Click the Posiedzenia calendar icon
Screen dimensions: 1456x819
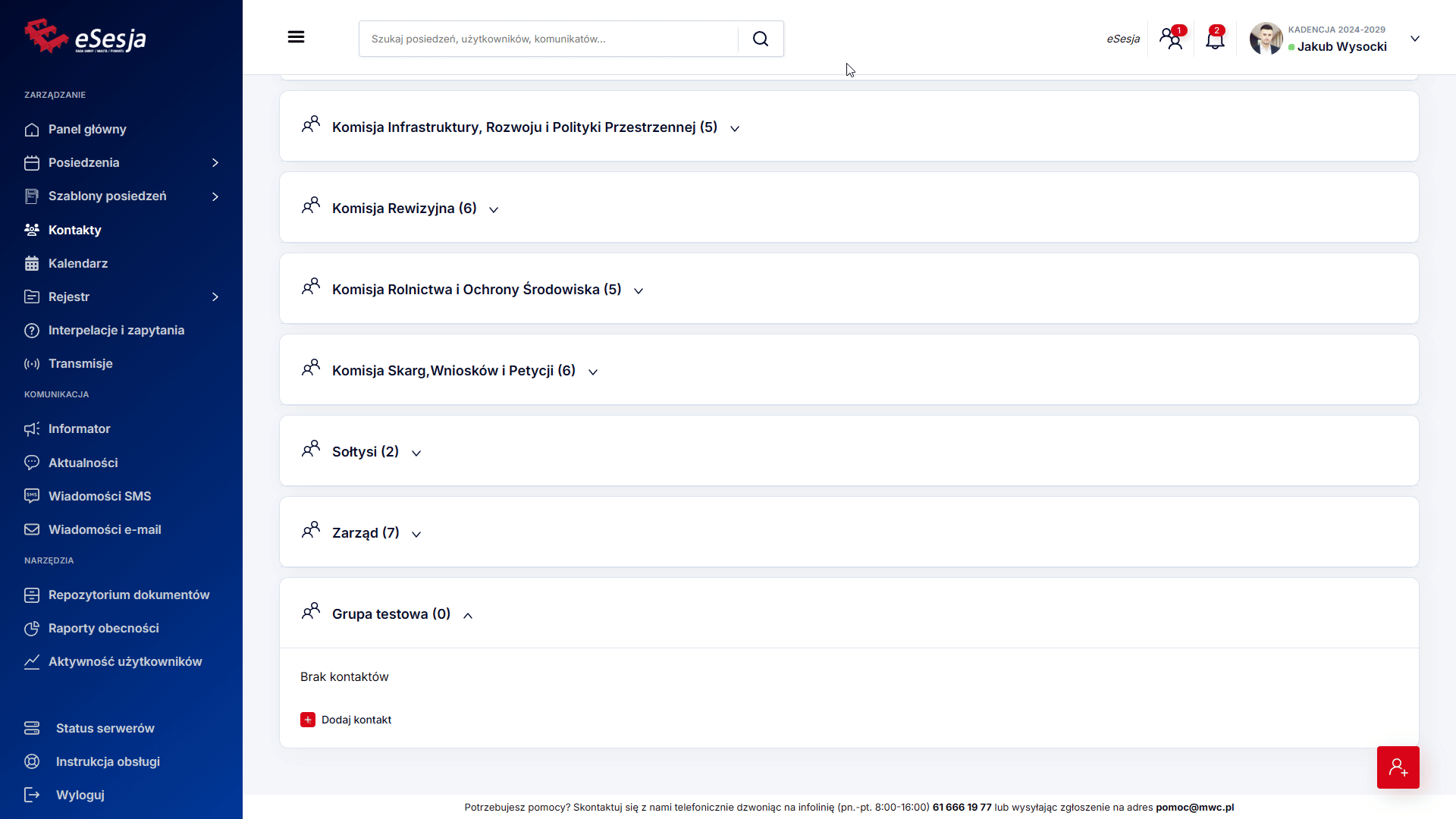[x=32, y=163]
